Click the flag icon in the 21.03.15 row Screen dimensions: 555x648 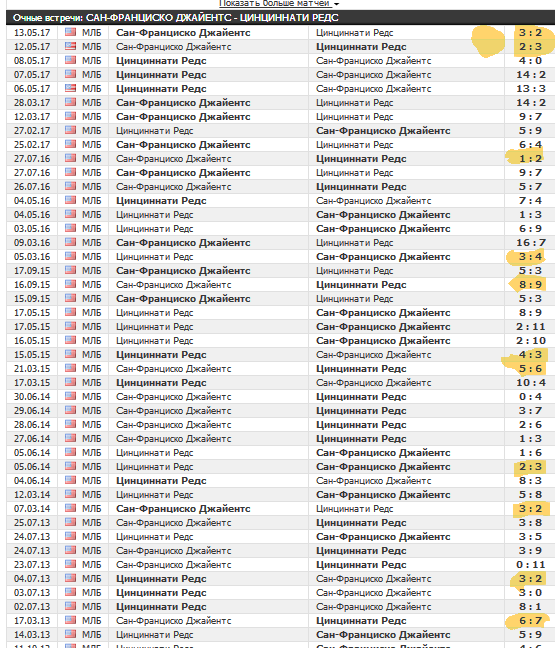[71, 368]
